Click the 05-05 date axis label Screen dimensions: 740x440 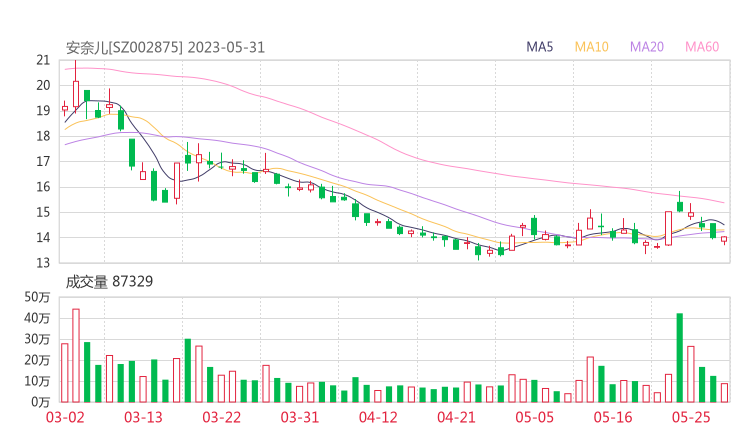(534, 417)
